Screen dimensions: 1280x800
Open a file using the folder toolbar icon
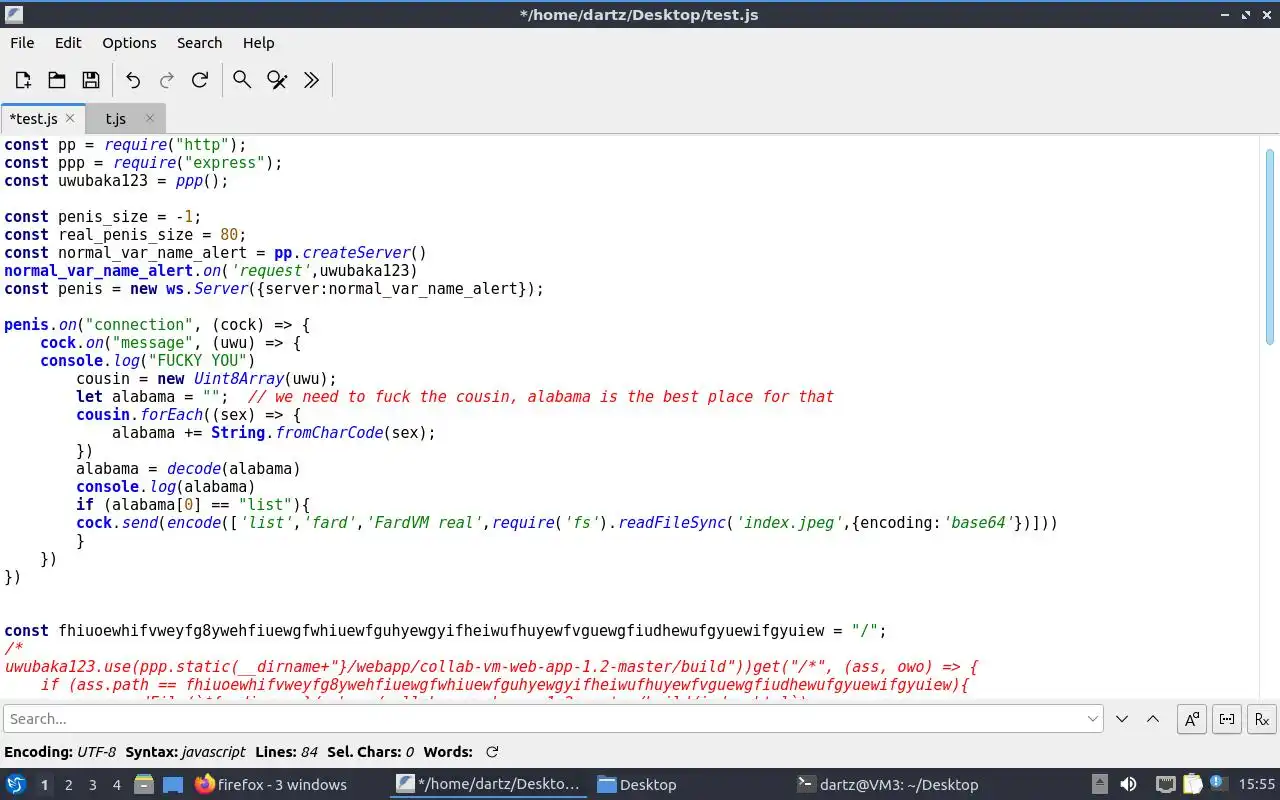click(x=57, y=80)
